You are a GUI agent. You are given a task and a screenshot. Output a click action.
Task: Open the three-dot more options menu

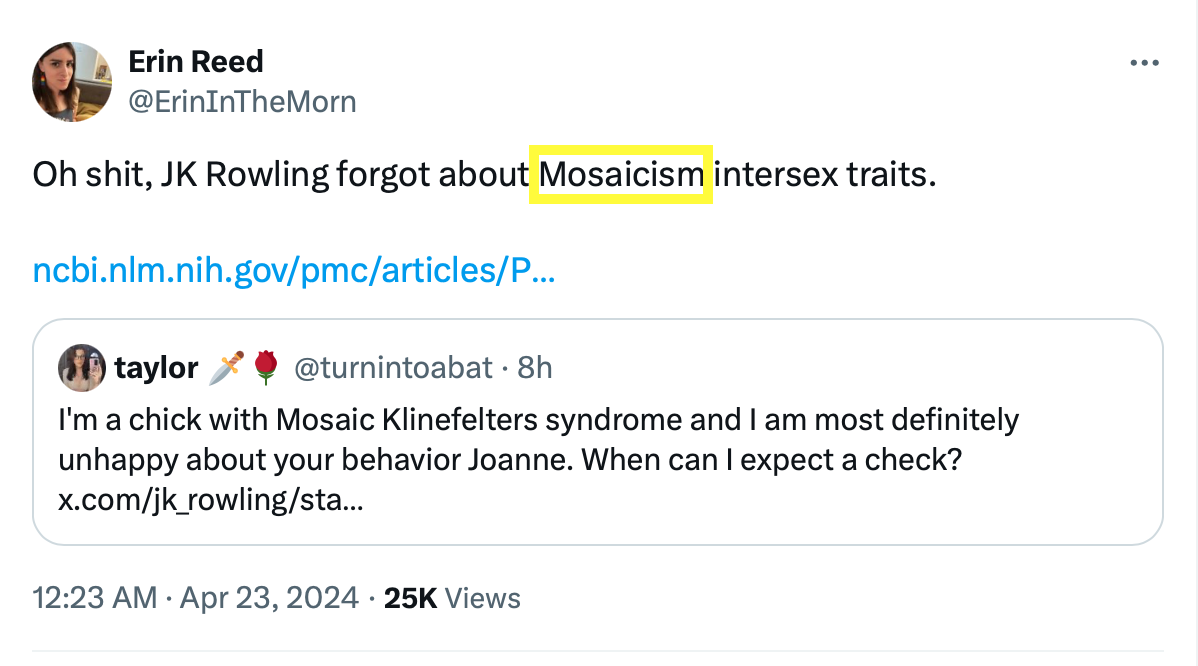click(1143, 63)
